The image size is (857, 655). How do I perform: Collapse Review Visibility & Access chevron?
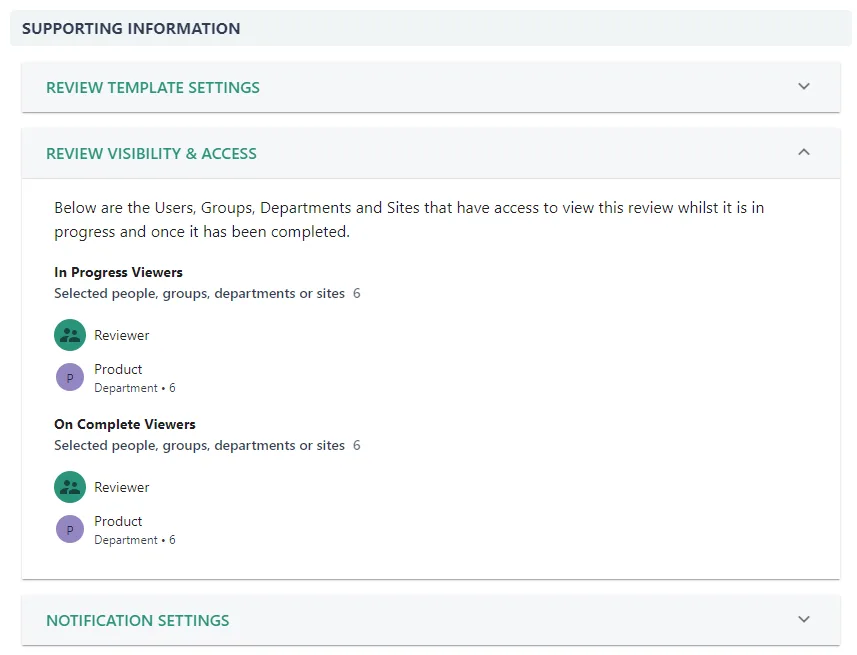click(803, 152)
